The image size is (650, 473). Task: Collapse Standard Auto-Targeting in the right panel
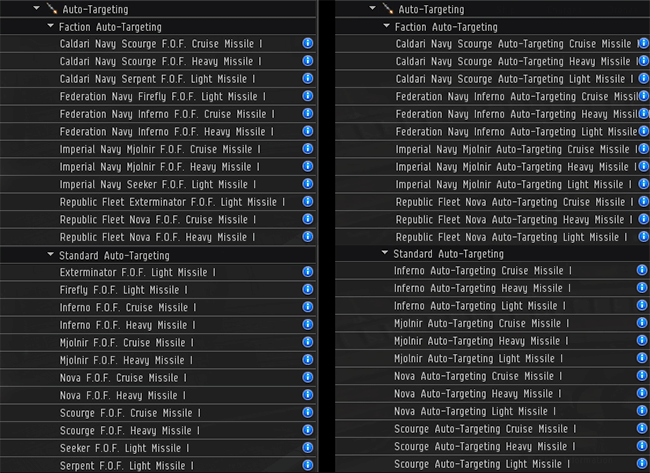pyautogui.click(x=385, y=252)
